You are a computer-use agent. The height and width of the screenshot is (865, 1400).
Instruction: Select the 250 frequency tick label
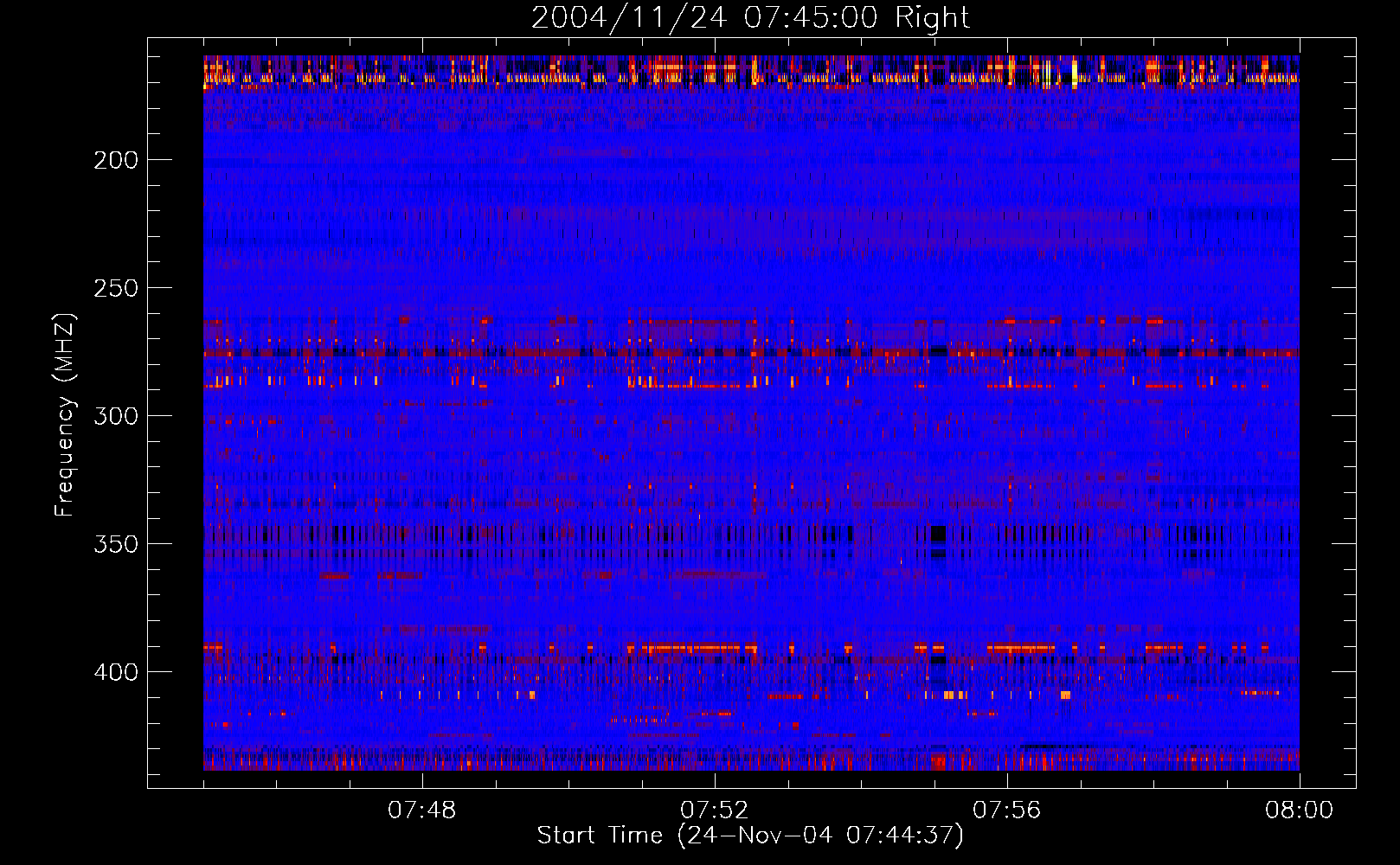(x=116, y=288)
